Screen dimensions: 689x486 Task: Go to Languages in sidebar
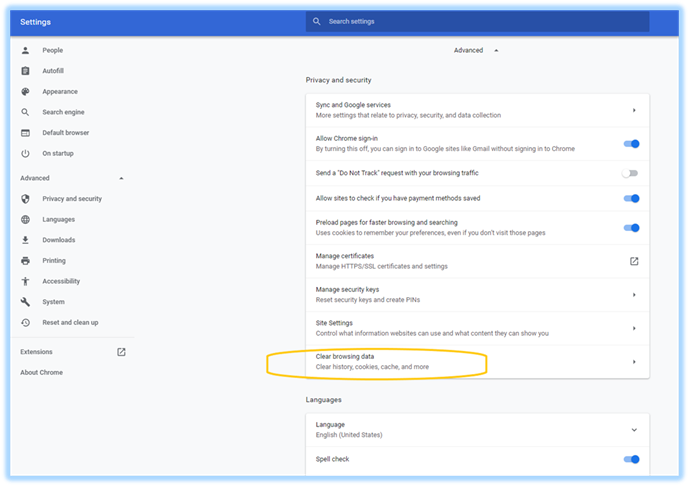click(x=58, y=219)
